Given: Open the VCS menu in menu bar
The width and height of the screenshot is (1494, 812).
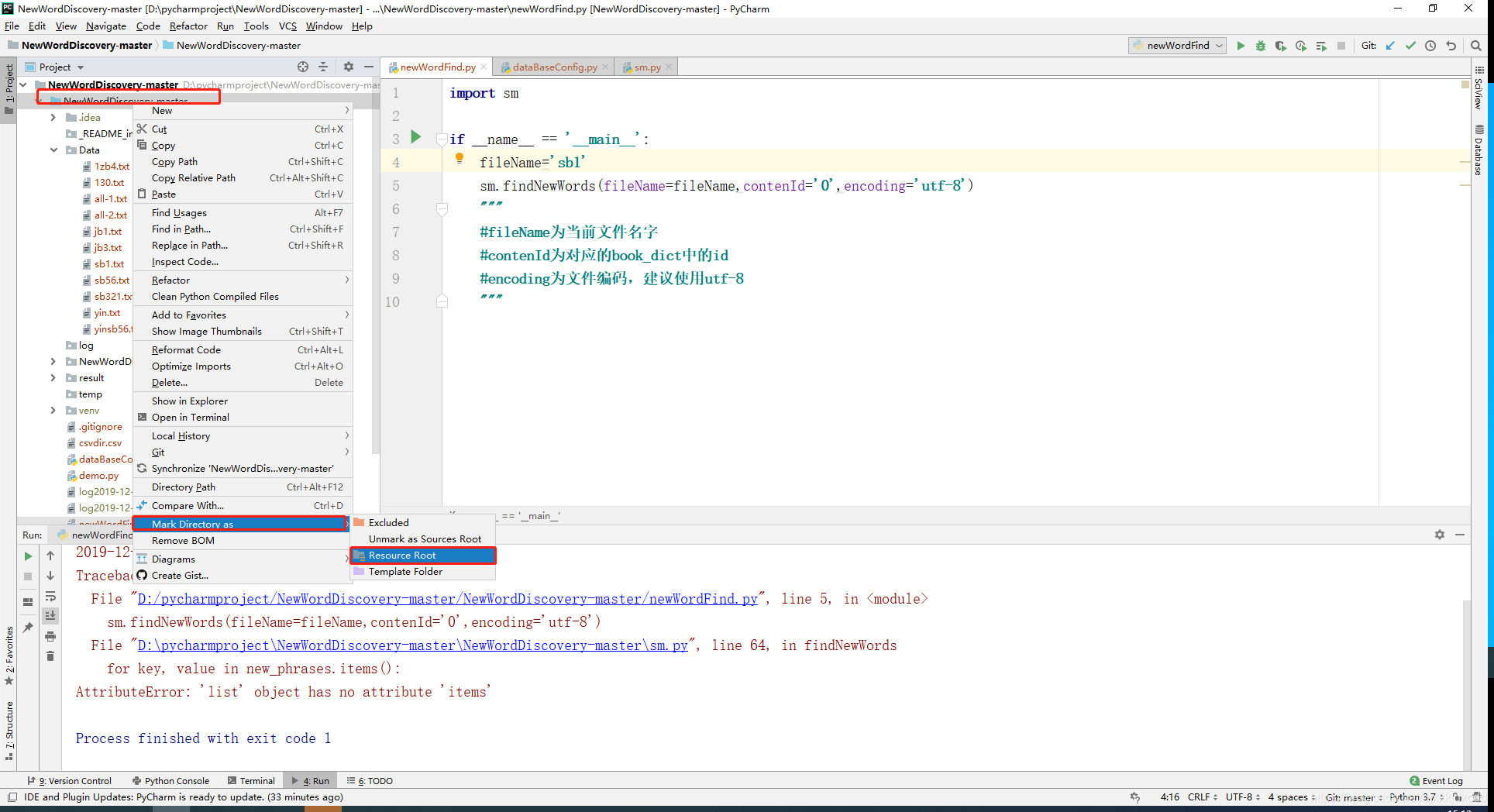Looking at the screenshot, I should 287,26.
